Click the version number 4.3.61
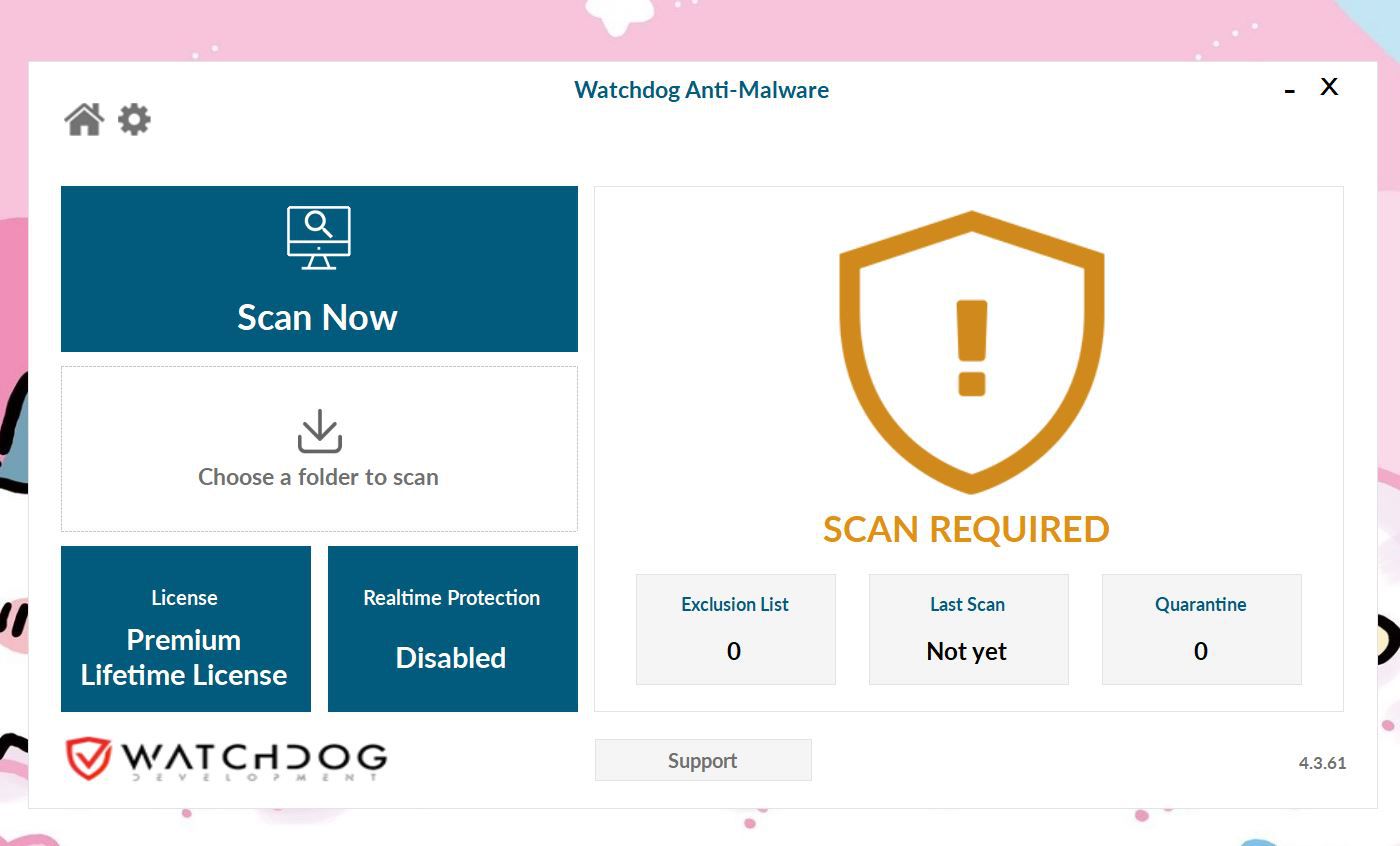 (1322, 763)
